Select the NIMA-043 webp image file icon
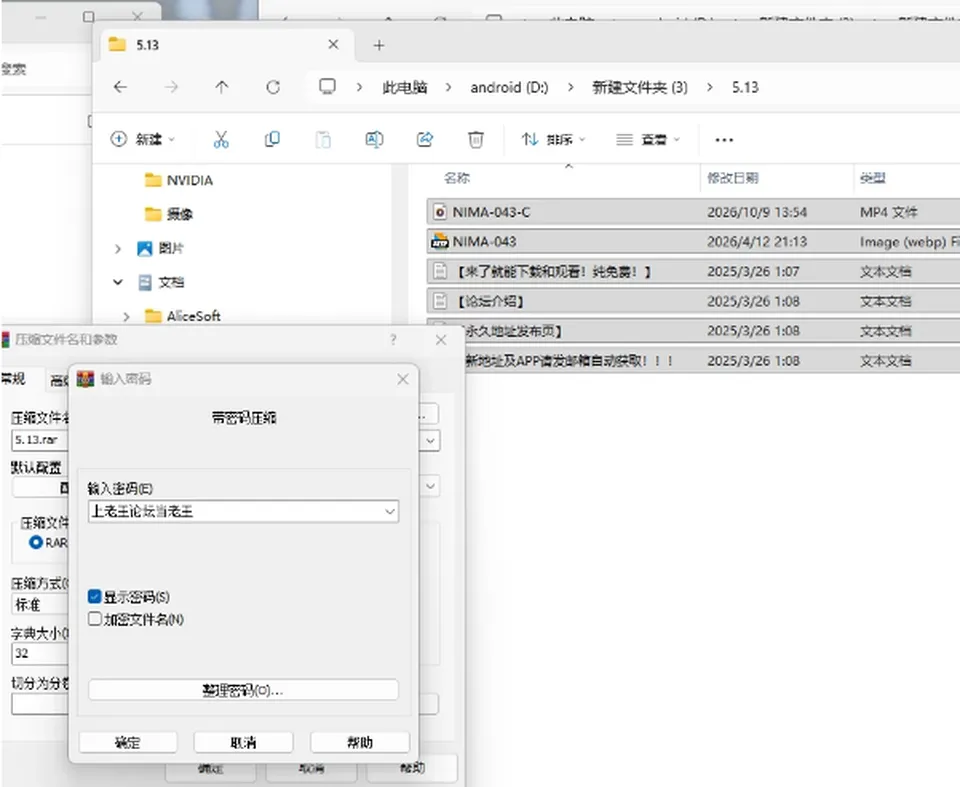The width and height of the screenshot is (960, 787). click(x=440, y=241)
